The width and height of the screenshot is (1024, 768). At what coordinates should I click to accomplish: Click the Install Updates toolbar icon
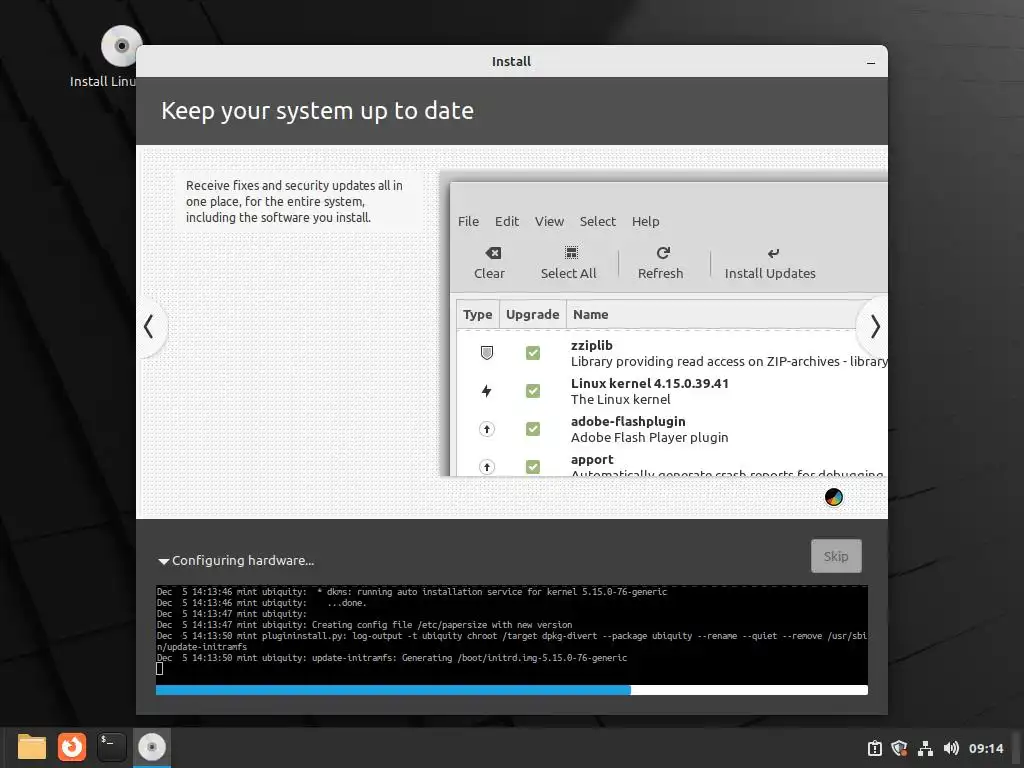point(773,253)
